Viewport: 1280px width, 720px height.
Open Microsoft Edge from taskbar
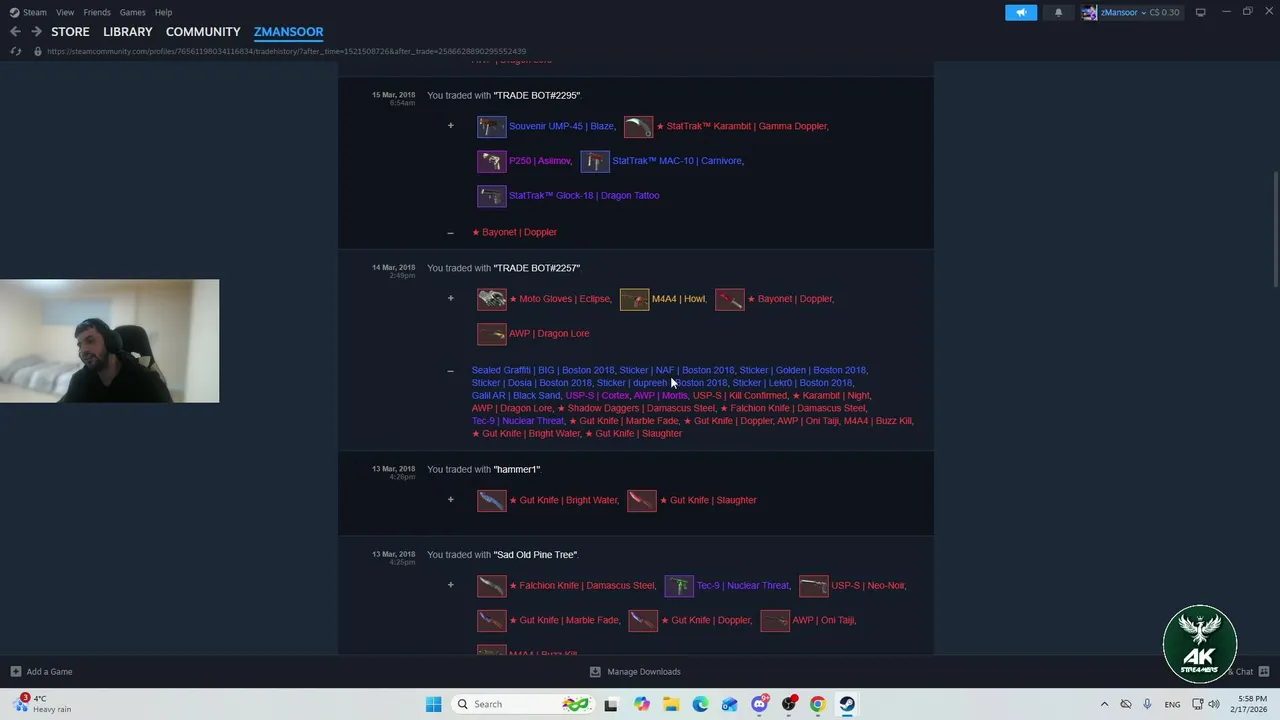coord(700,704)
